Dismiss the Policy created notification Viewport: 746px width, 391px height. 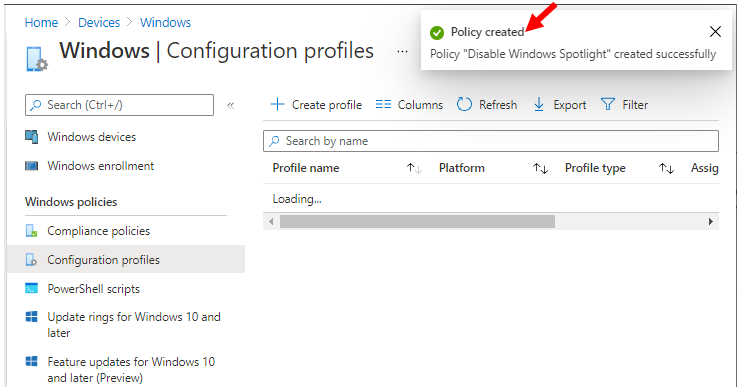(715, 32)
